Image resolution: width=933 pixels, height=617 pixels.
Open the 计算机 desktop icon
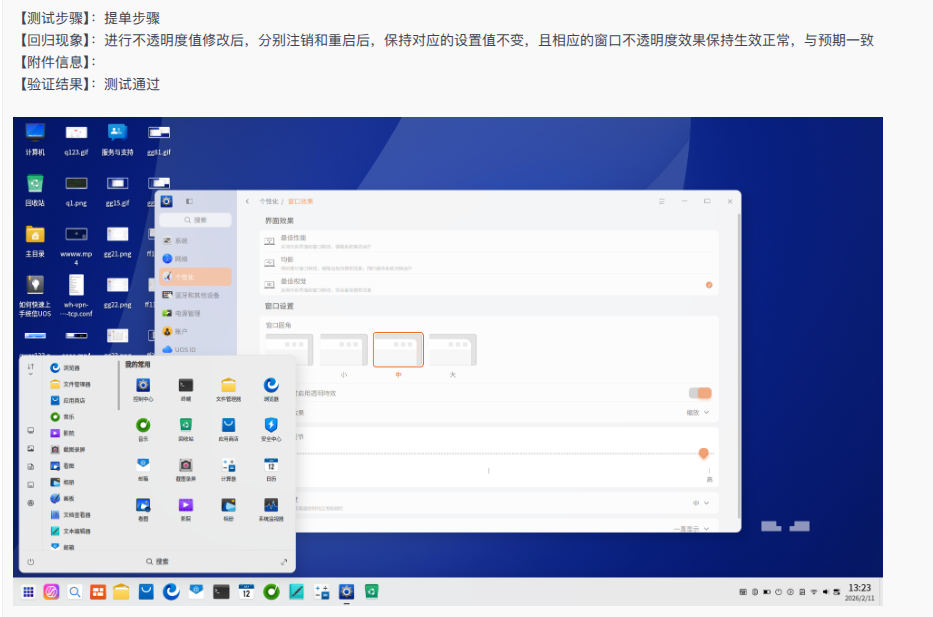(35, 139)
